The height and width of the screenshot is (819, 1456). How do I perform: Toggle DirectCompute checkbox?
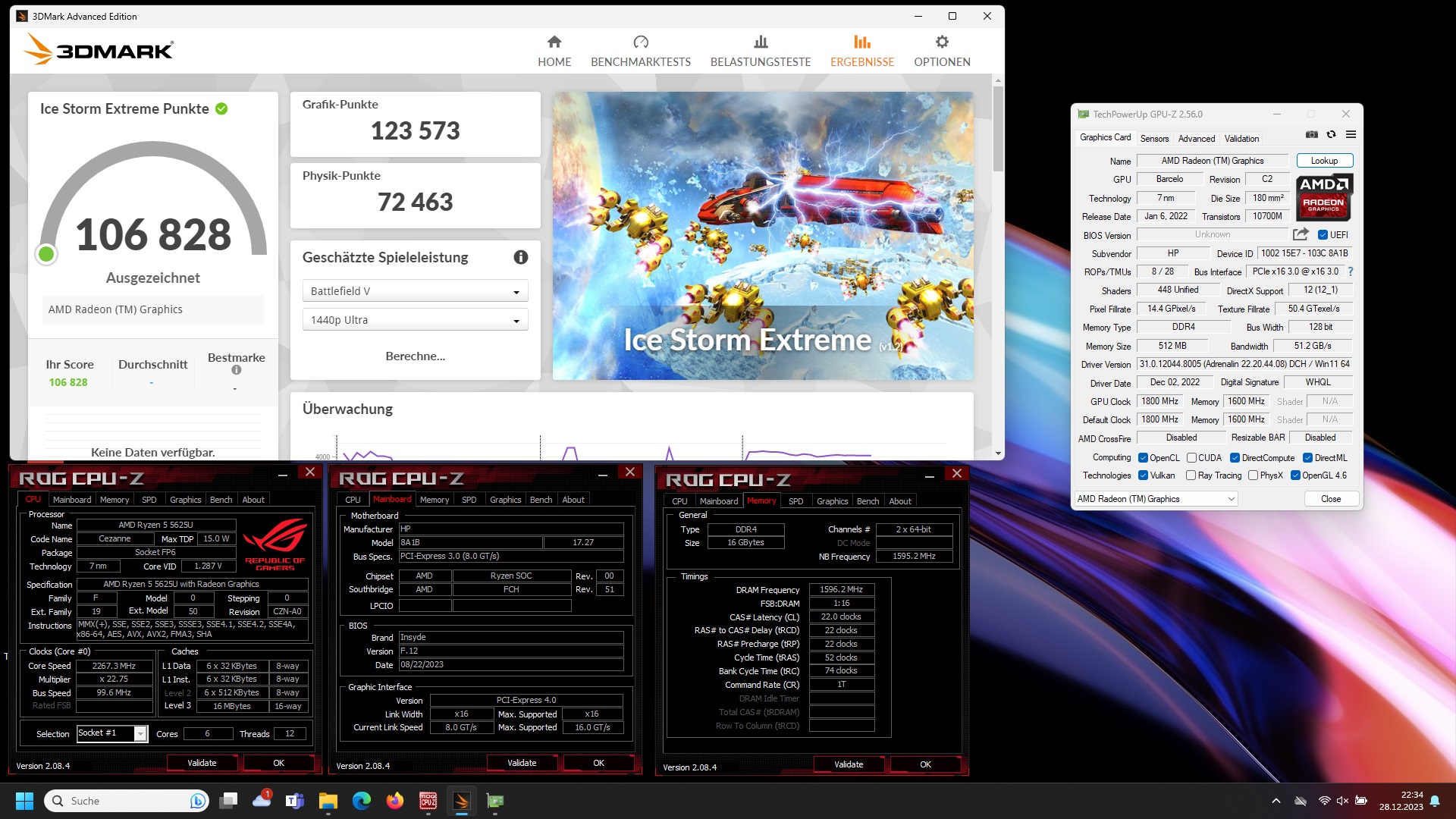(1235, 458)
